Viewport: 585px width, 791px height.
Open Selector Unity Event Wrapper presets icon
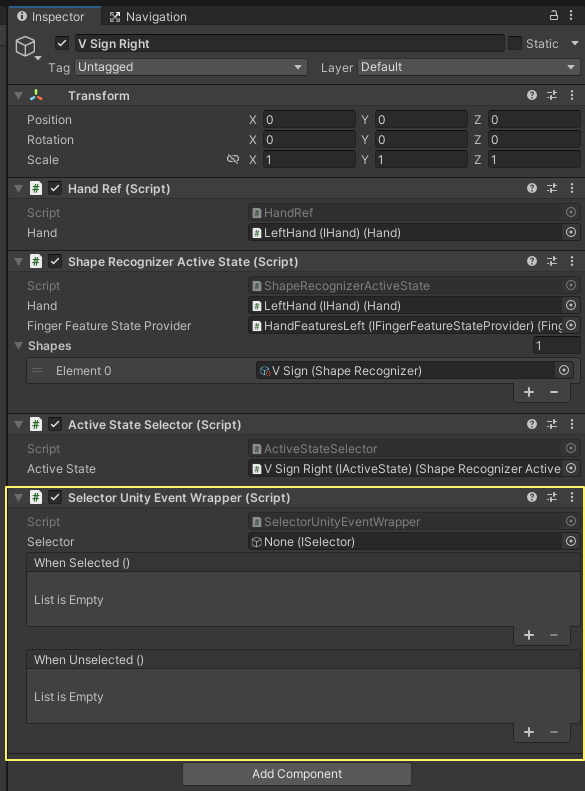(x=552, y=497)
